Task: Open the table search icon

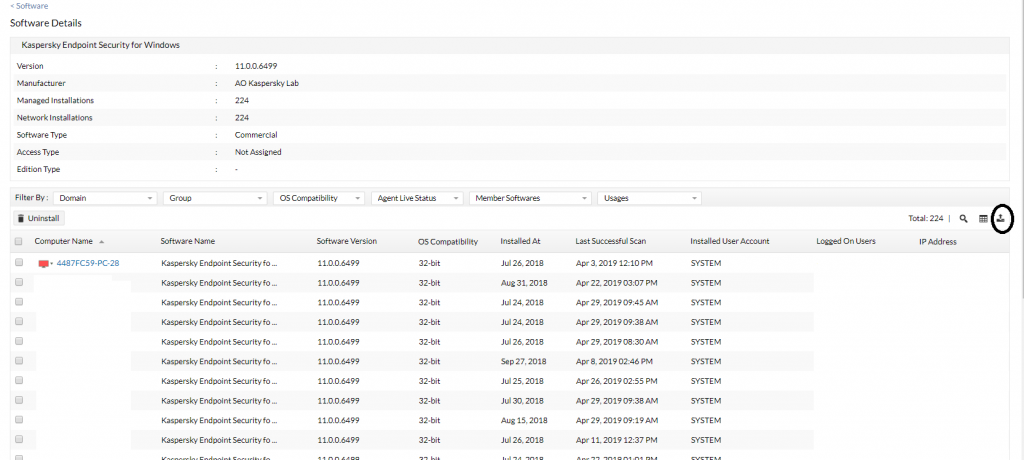Action: point(963,219)
